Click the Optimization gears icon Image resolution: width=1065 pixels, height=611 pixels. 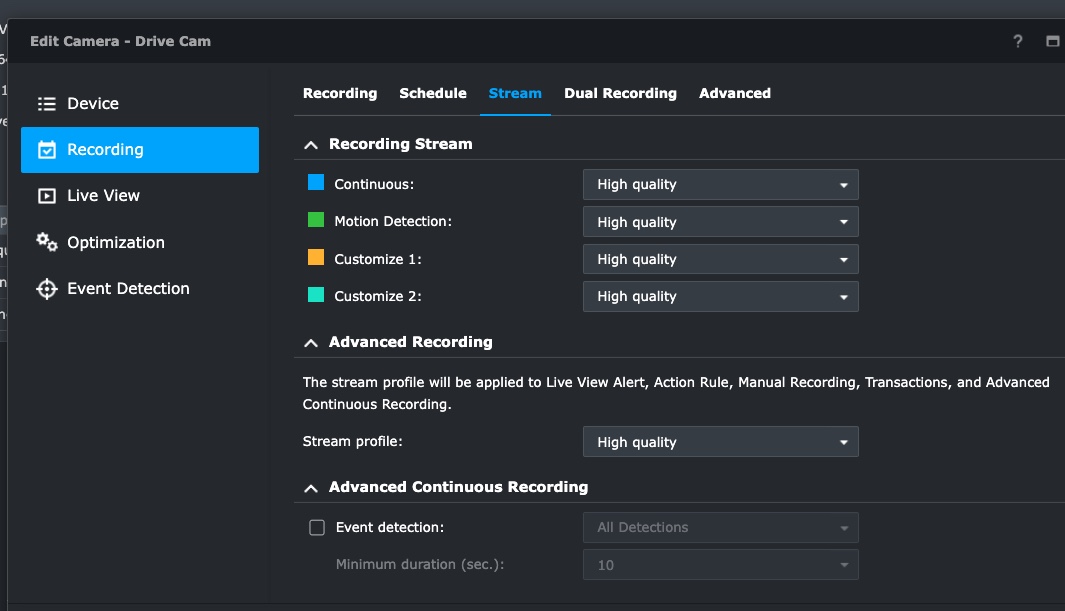pyautogui.click(x=46, y=242)
